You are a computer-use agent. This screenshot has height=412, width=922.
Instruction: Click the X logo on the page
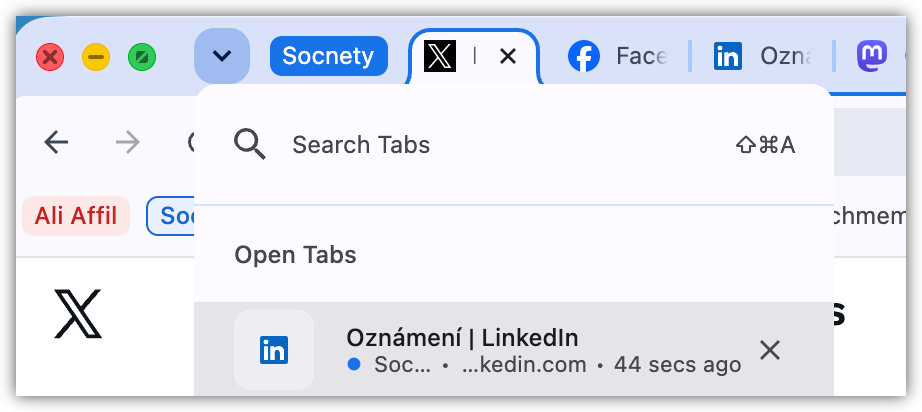click(x=78, y=314)
